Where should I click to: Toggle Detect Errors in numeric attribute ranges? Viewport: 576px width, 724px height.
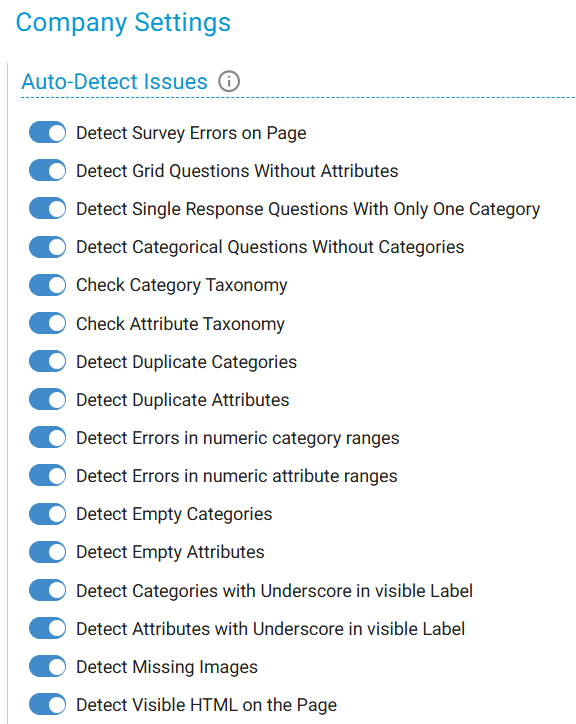point(48,476)
